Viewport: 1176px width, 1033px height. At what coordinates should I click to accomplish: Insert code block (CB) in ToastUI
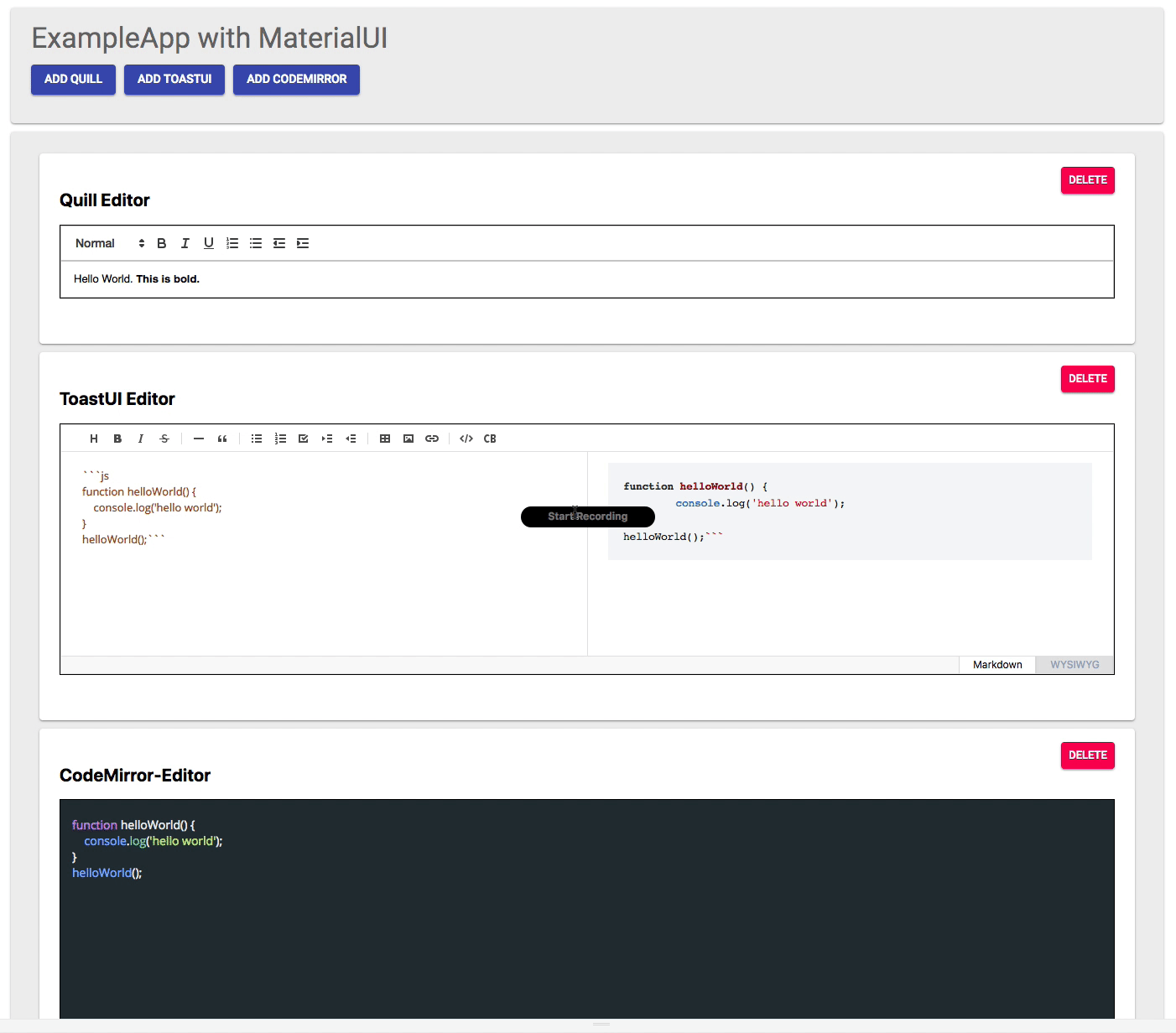click(490, 439)
